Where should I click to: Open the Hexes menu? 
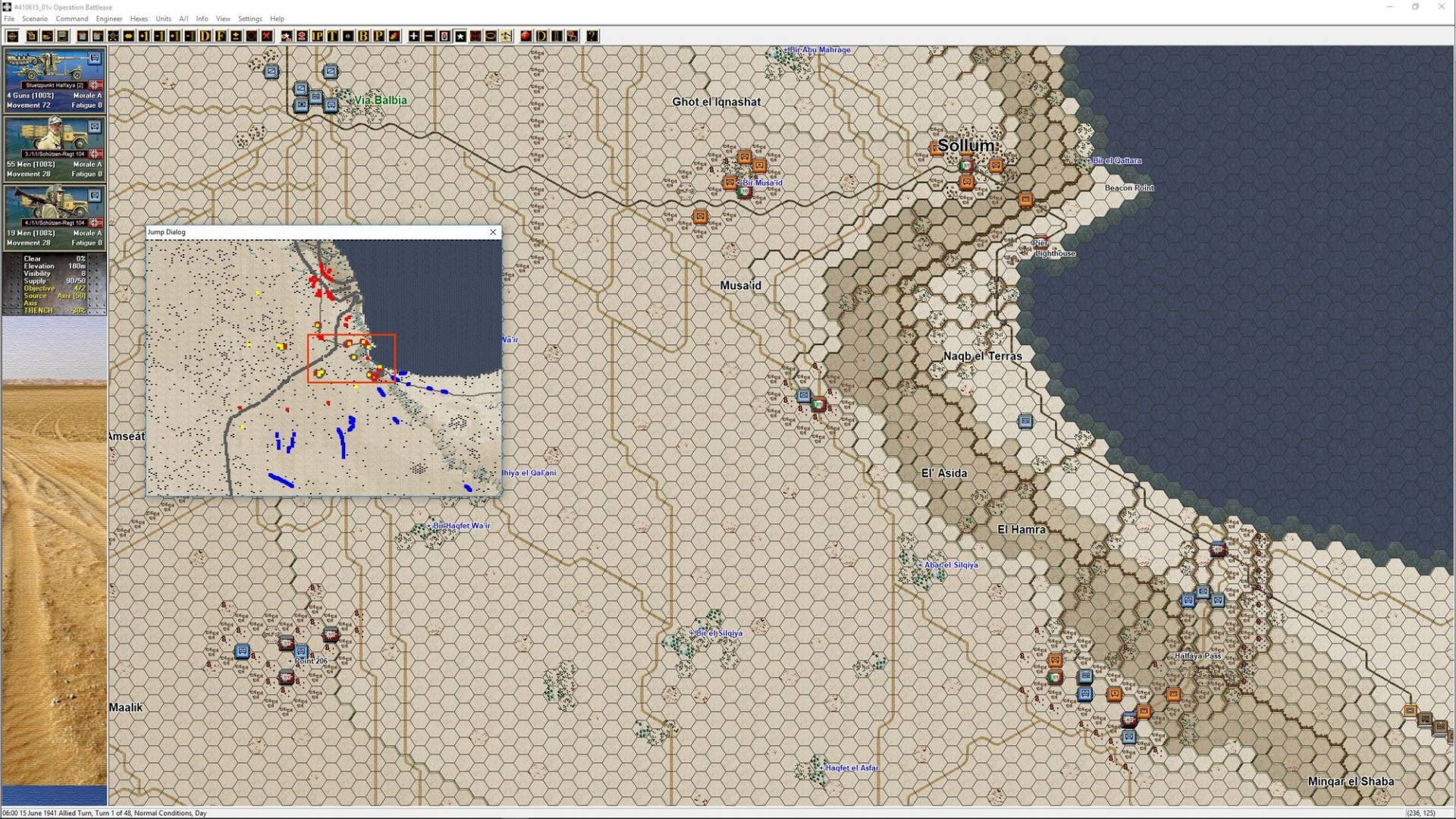click(x=139, y=18)
